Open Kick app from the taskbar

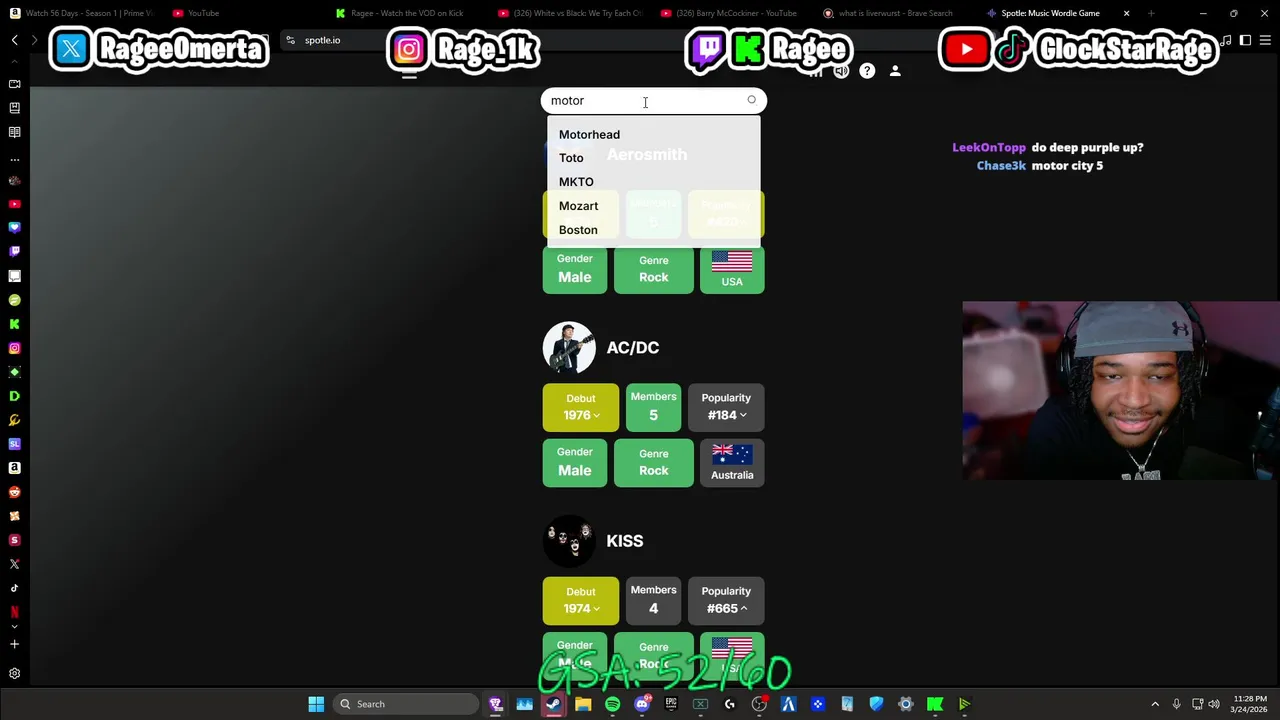(x=935, y=704)
